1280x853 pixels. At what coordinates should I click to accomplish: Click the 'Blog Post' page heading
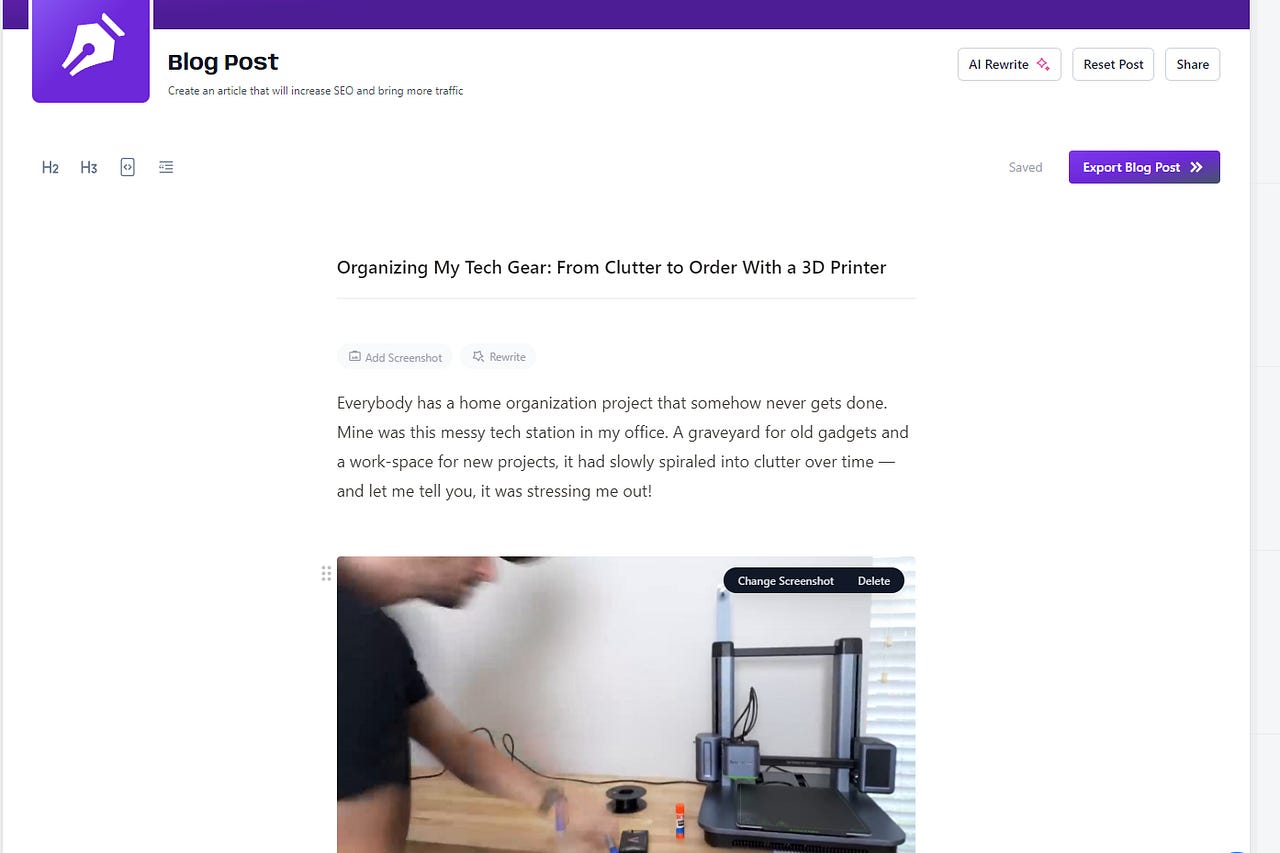click(x=223, y=62)
